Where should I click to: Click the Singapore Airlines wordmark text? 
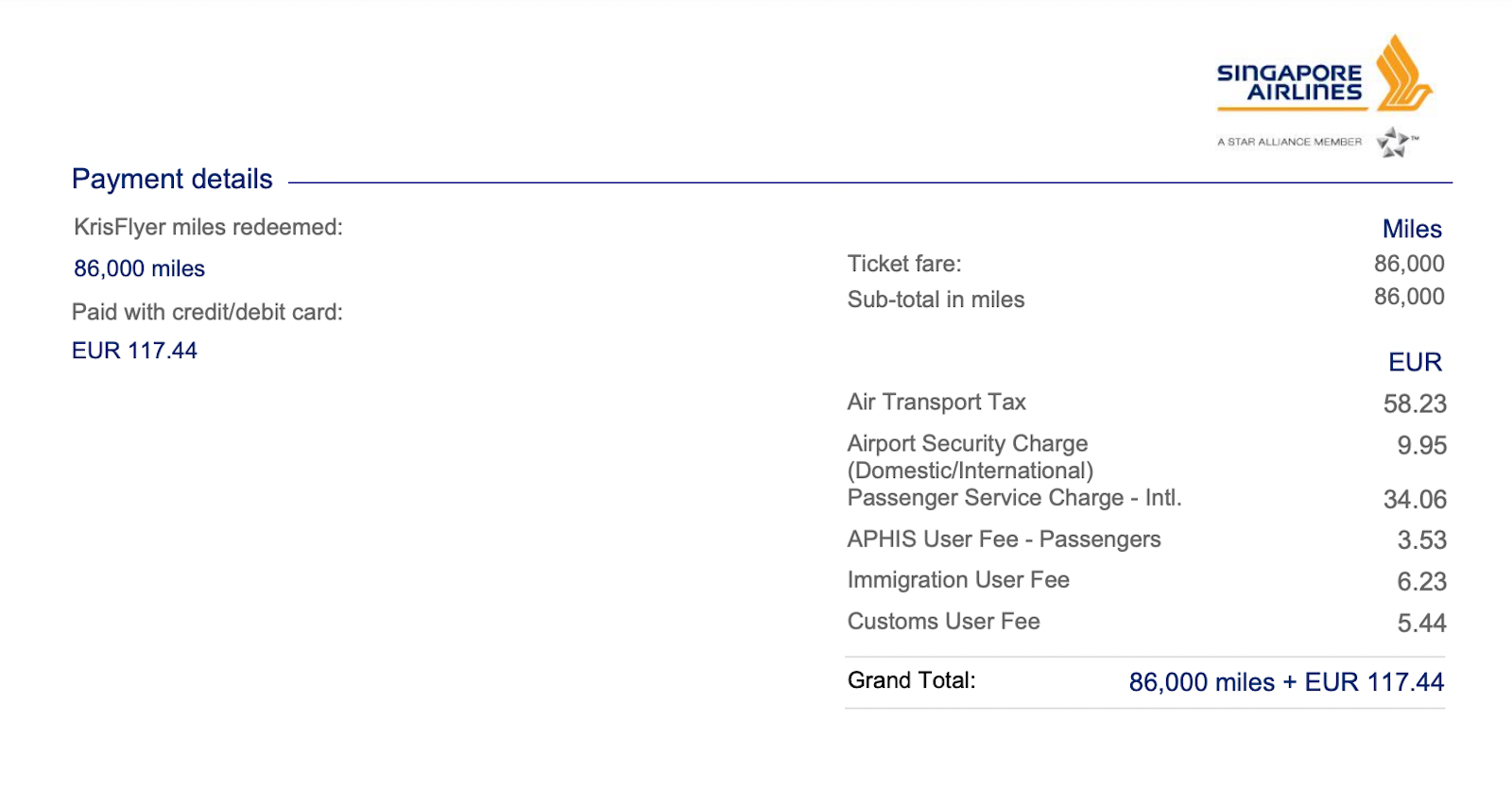coord(1289,83)
